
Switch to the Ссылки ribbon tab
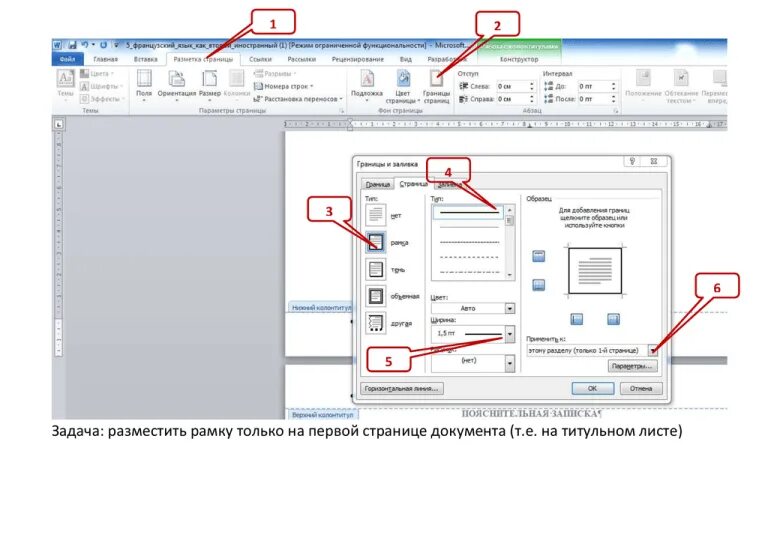(260, 59)
